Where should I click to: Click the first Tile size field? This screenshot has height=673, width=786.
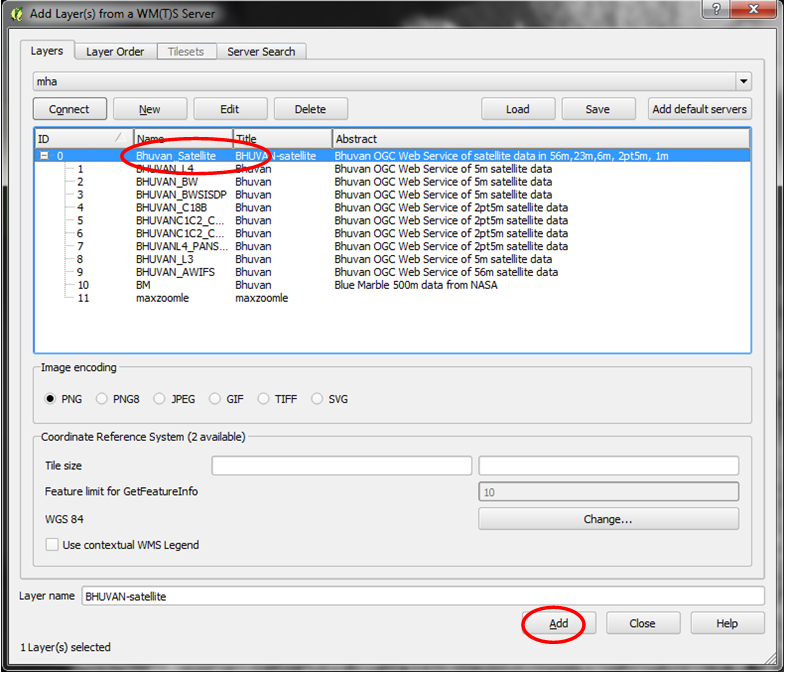pyautogui.click(x=342, y=466)
